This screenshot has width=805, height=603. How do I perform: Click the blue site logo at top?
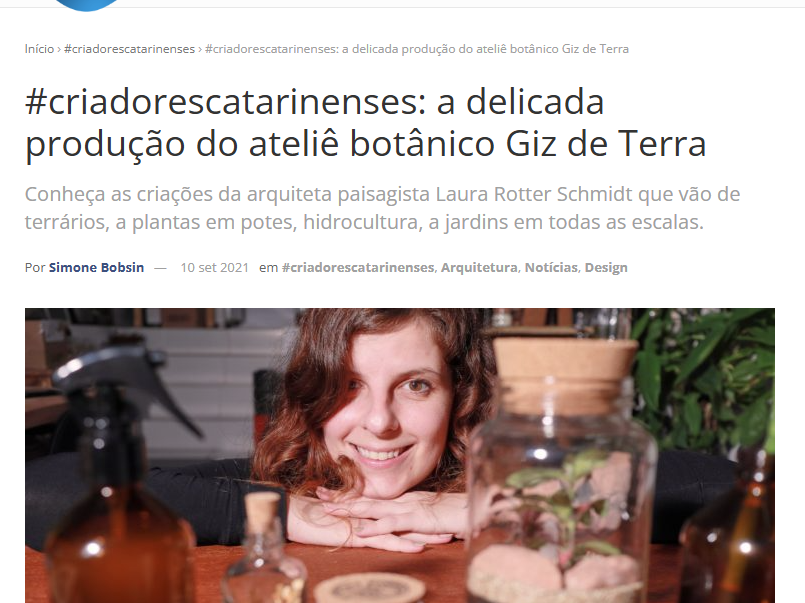(86, 4)
